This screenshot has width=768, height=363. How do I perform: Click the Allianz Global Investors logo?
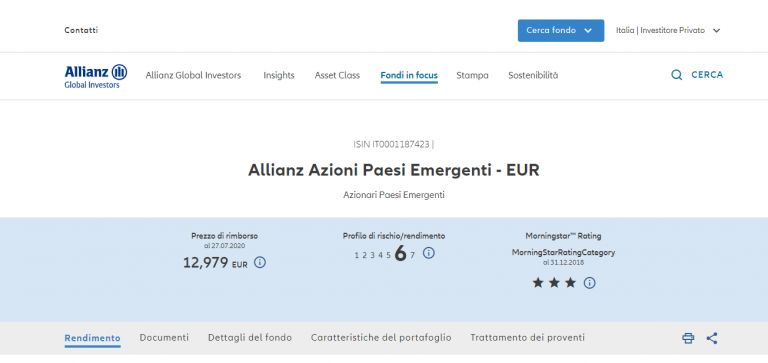(x=96, y=76)
